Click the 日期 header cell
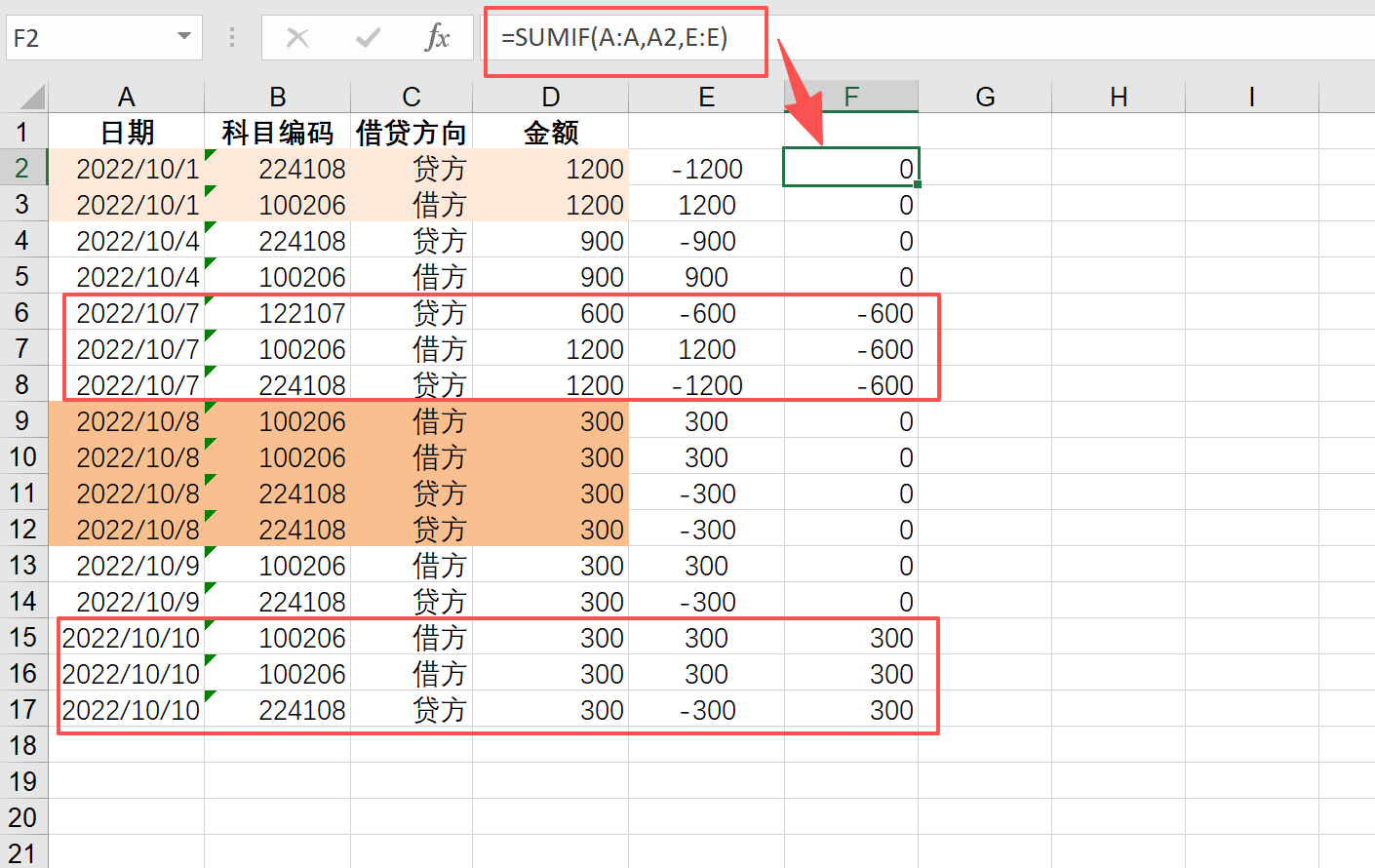Image resolution: width=1375 pixels, height=868 pixels. [x=127, y=133]
